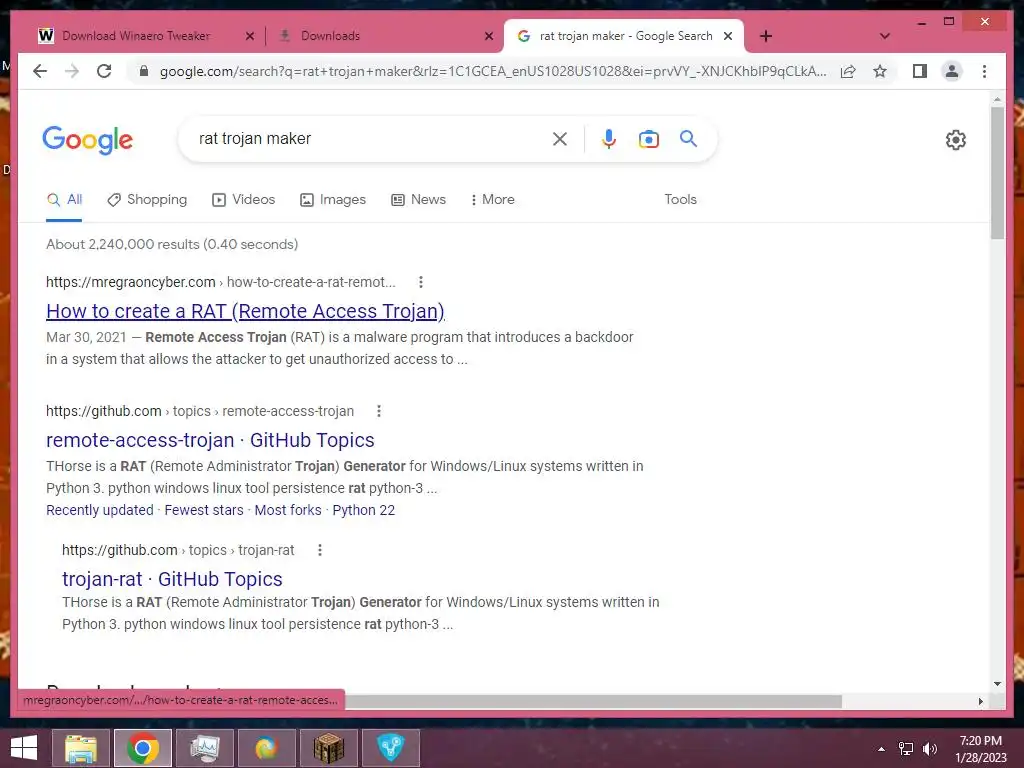The height and width of the screenshot is (768, 1024).
Task: Expand the More search filters
Action: tap(492, 199)
